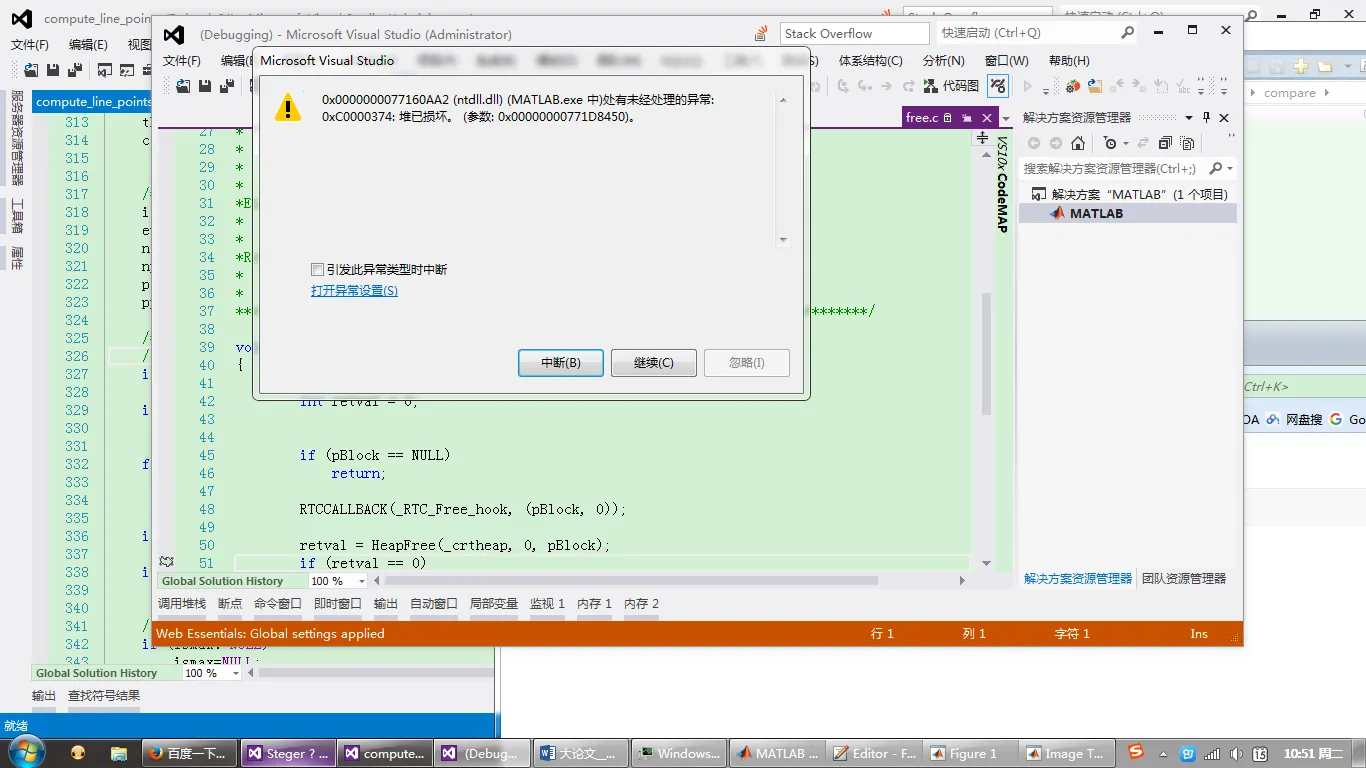The width and height of the screenshot is (1366, 768).
Task: Toggle auto-hide pin on Solution Explorer
Action: [x=1206, y=118]
